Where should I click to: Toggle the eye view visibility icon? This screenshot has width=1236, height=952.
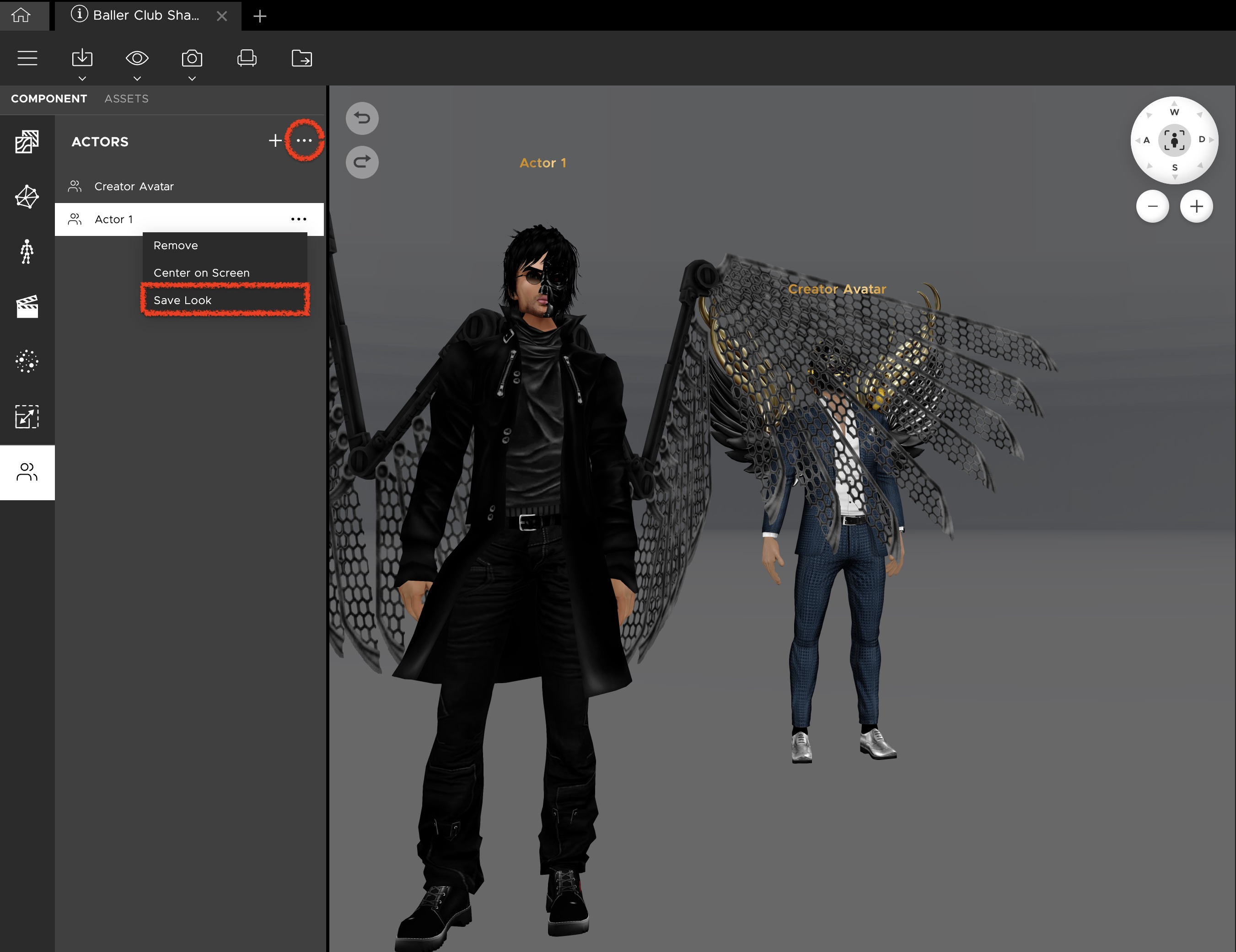click(137, 58)
